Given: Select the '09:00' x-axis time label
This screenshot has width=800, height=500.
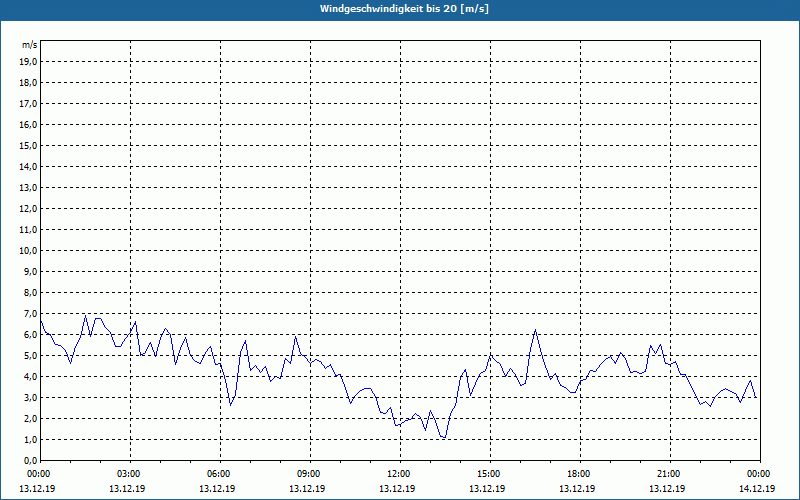Looking at the screenshot, I should click(x=310, y=474).
